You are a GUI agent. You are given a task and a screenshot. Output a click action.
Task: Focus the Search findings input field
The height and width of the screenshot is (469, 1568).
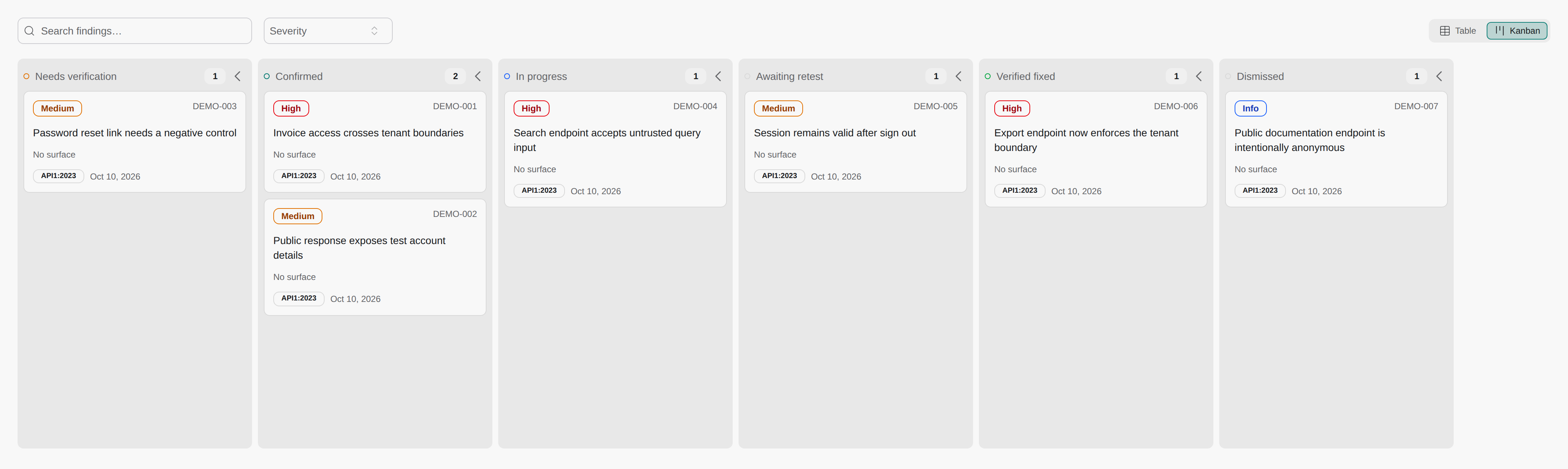coord(134,31)
